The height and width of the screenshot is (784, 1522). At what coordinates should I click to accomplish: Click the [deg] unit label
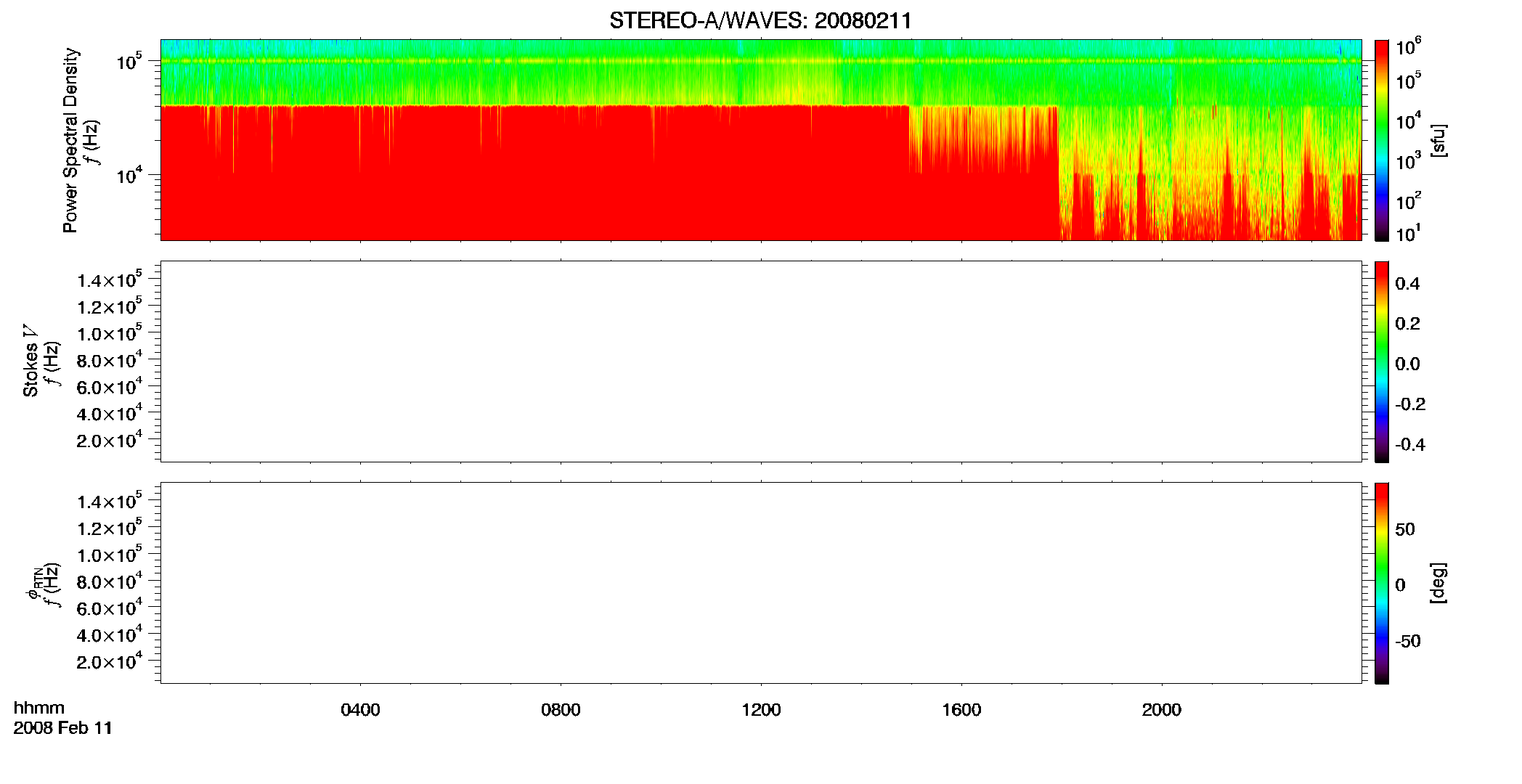pos(1438,583)
